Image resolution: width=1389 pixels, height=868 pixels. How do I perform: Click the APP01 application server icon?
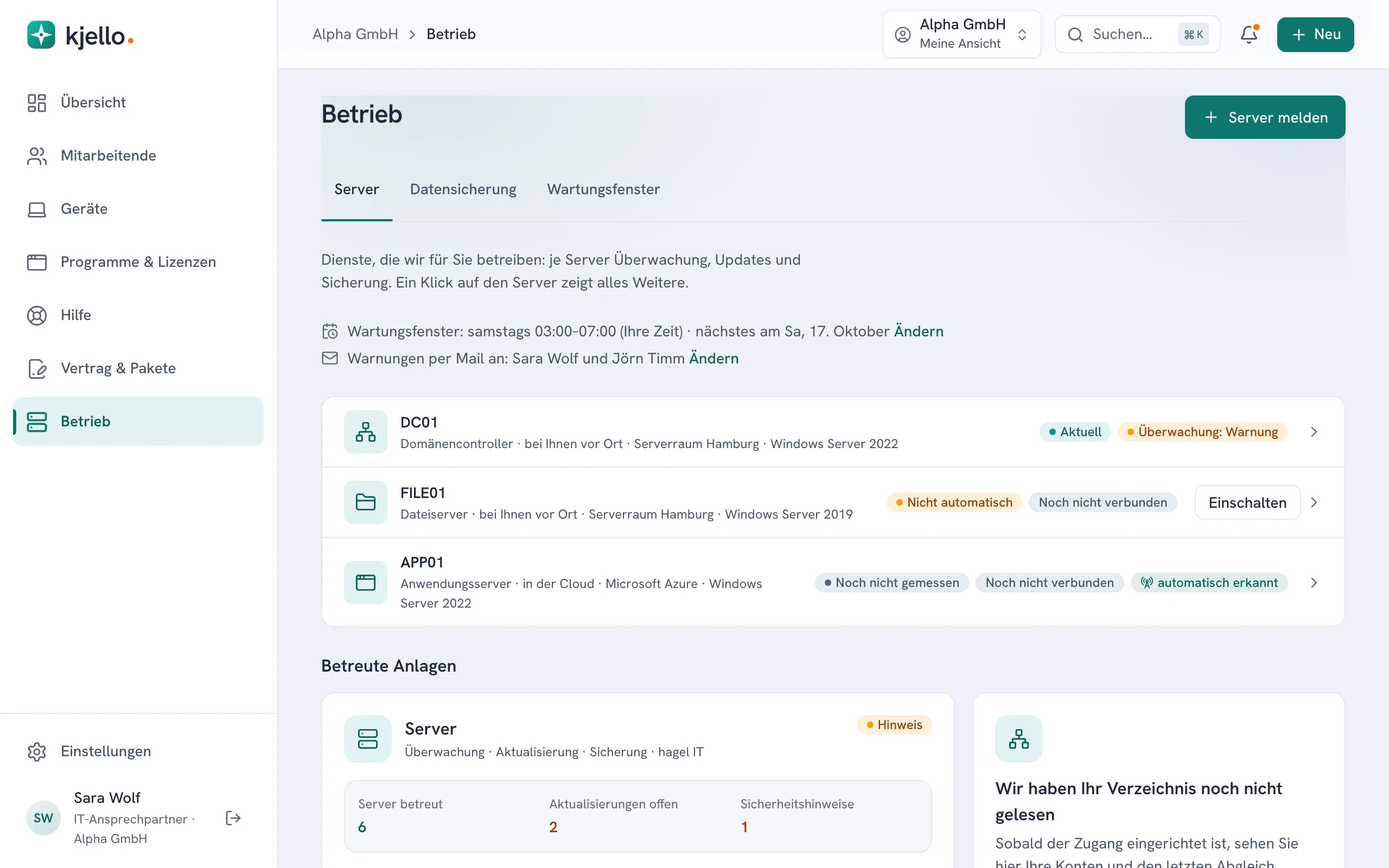coord(366,583)
